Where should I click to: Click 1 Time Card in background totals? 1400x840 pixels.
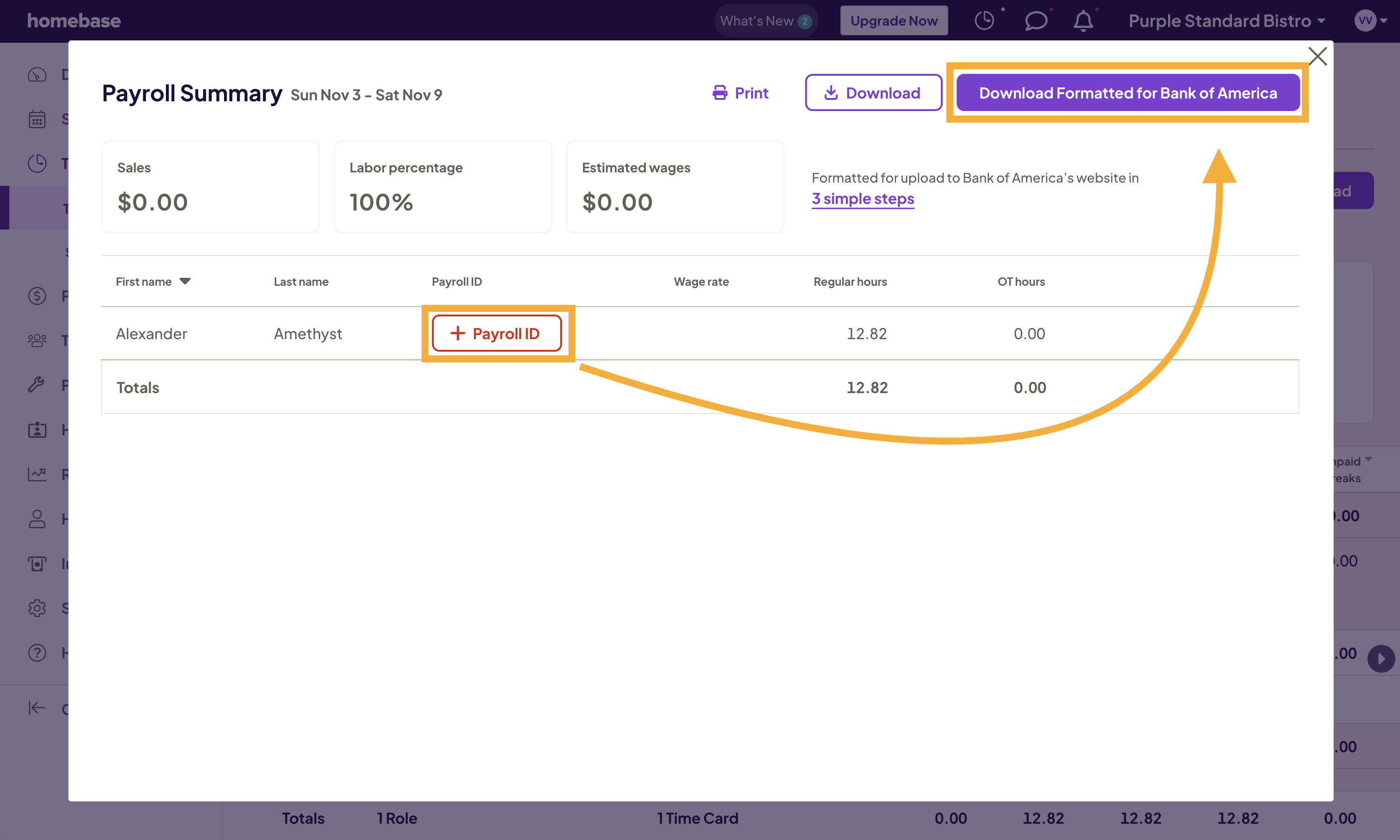698,818
